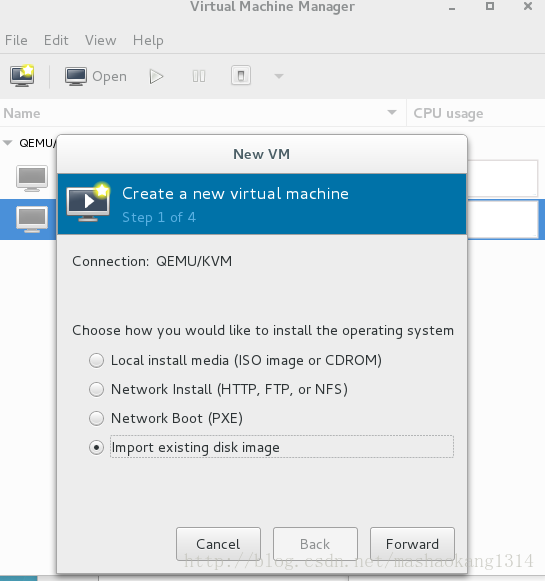
Task: Open the File menu
Action: point(16,40)
